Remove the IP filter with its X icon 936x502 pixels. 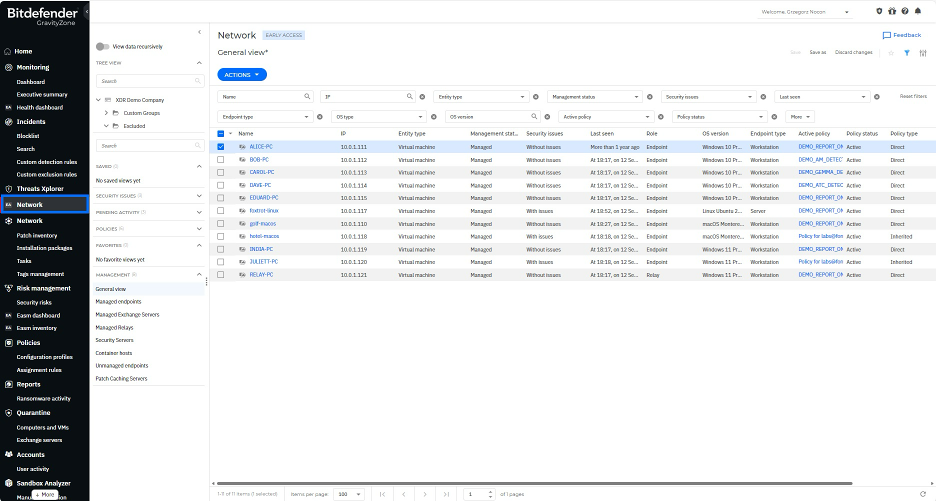coord(422,97)
